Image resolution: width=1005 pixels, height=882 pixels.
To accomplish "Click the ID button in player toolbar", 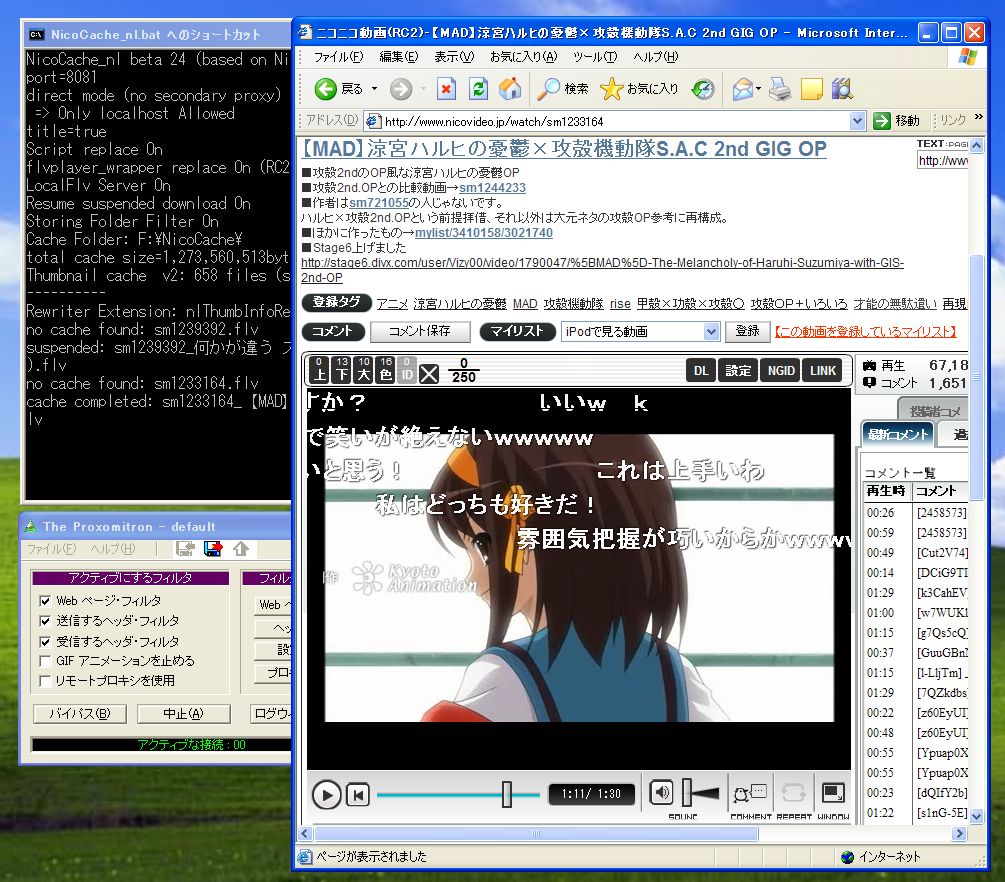I will pos(408,370).
